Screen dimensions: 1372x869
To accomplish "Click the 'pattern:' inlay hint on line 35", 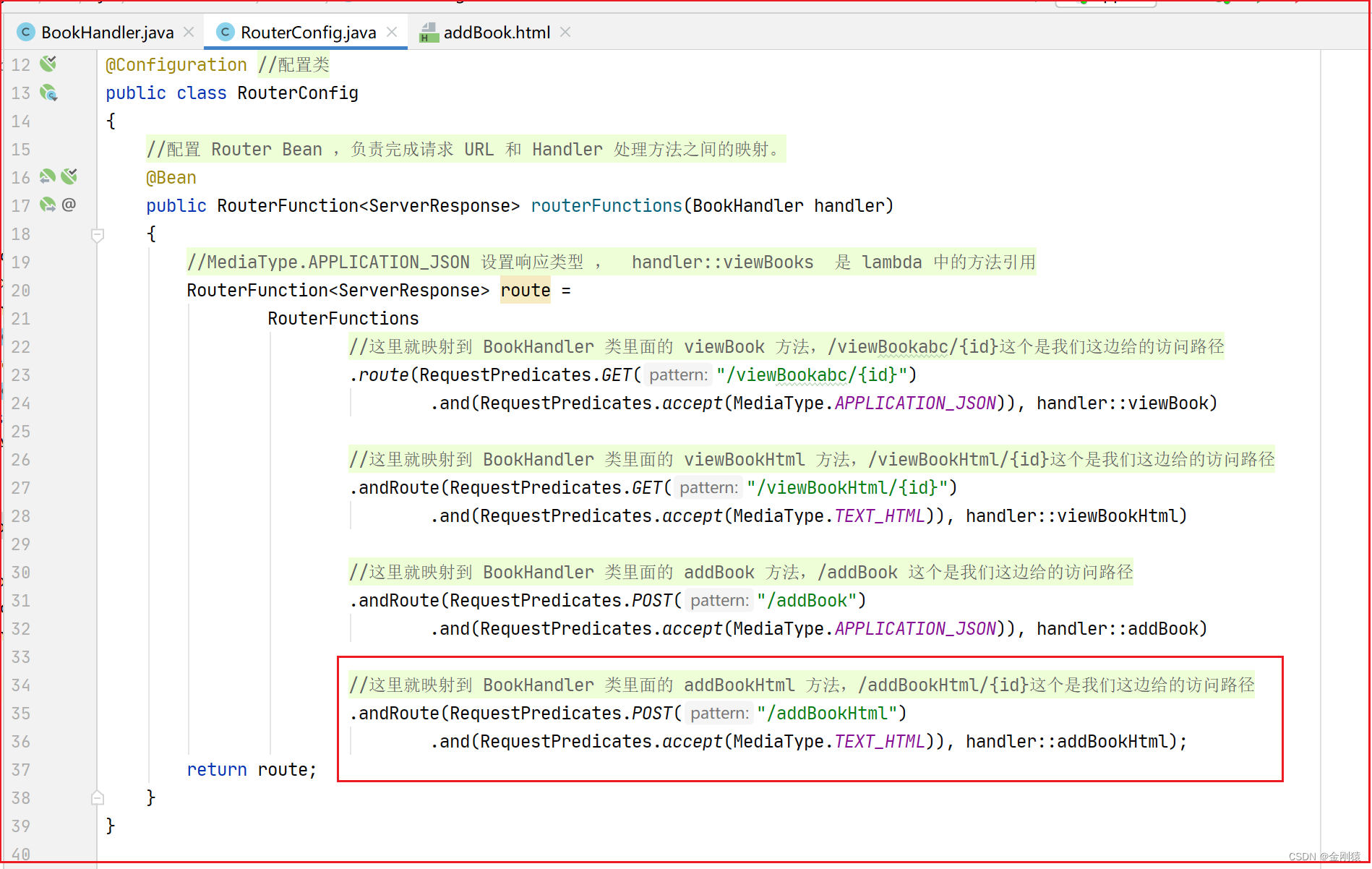I will (719, 714).
